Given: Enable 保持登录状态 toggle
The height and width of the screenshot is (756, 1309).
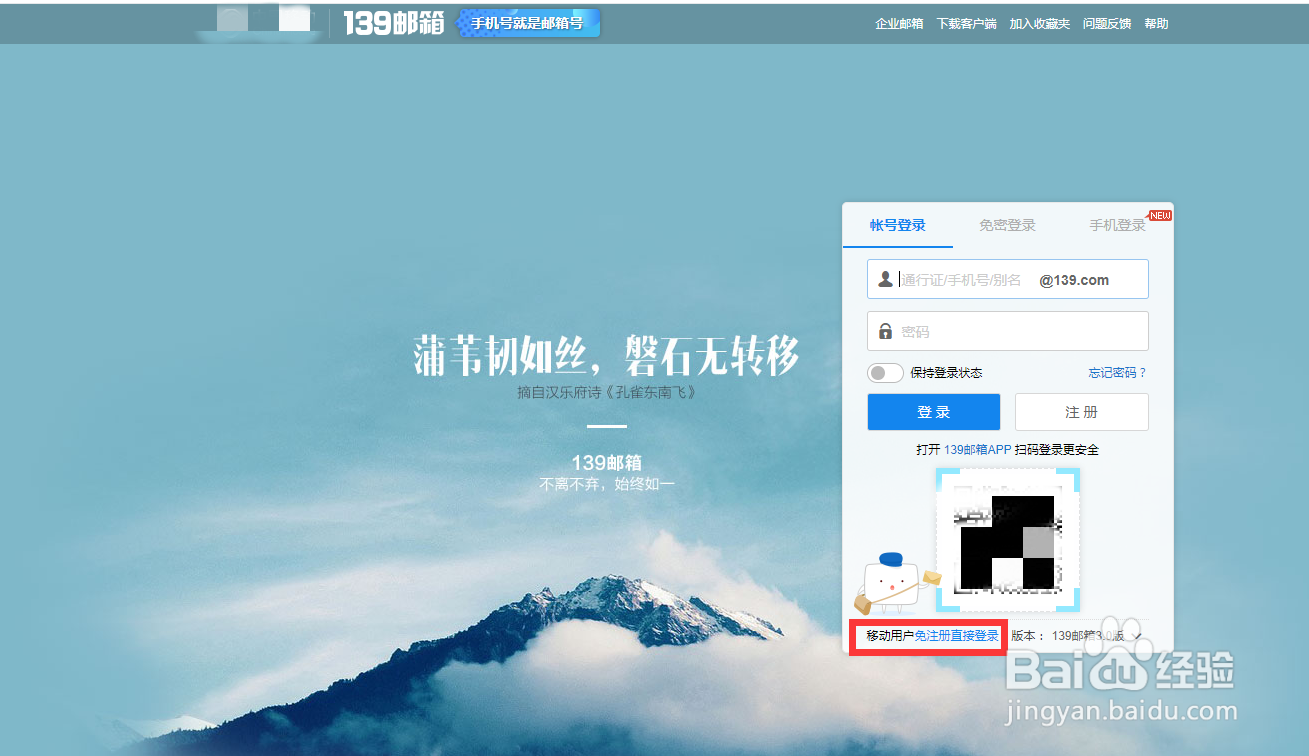Looking at the screenshot, I should tap(885, 372).
